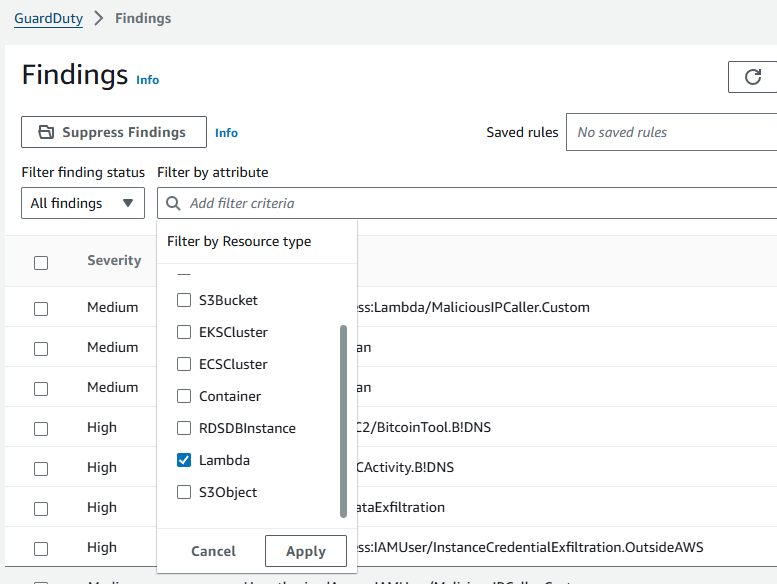
Task: Check the ECSCluster resource type
Action: 184,364
